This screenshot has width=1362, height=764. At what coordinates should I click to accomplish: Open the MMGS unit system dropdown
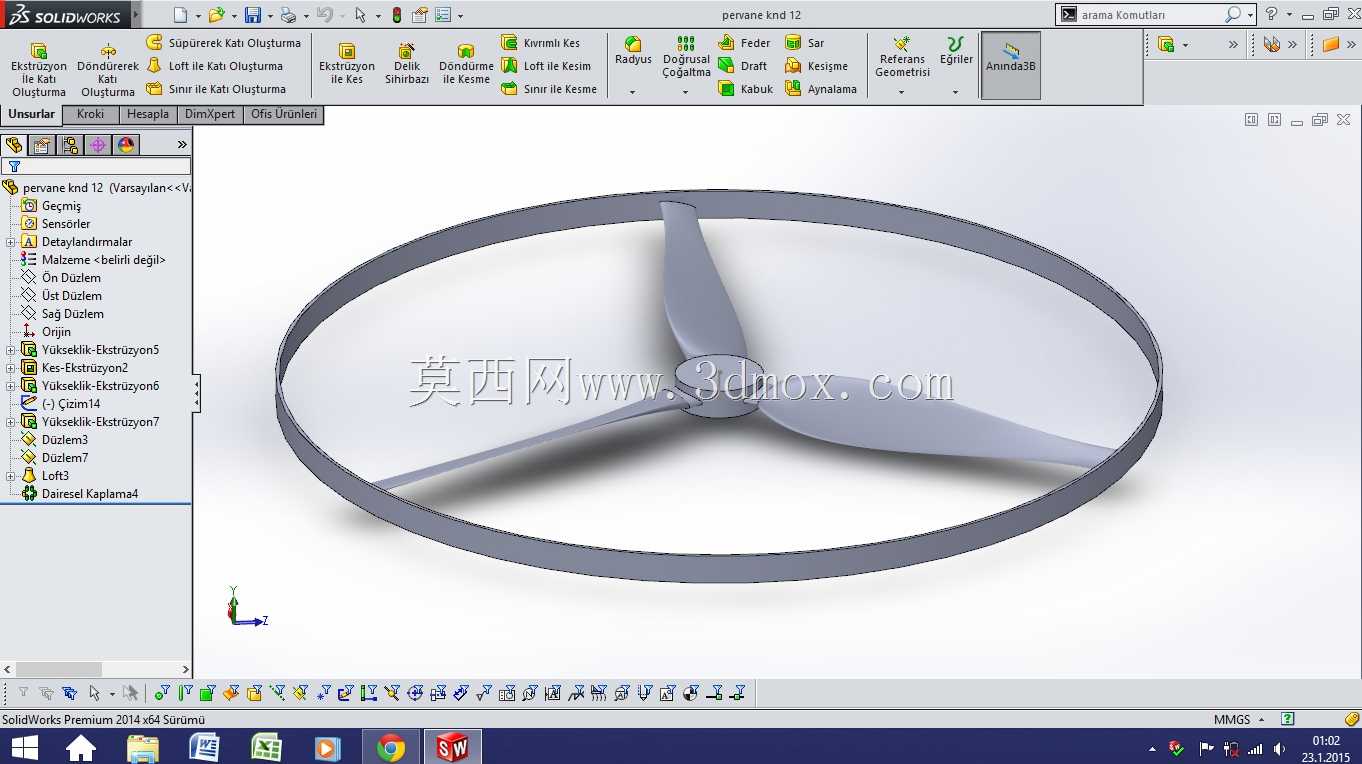pos(1262,720)
